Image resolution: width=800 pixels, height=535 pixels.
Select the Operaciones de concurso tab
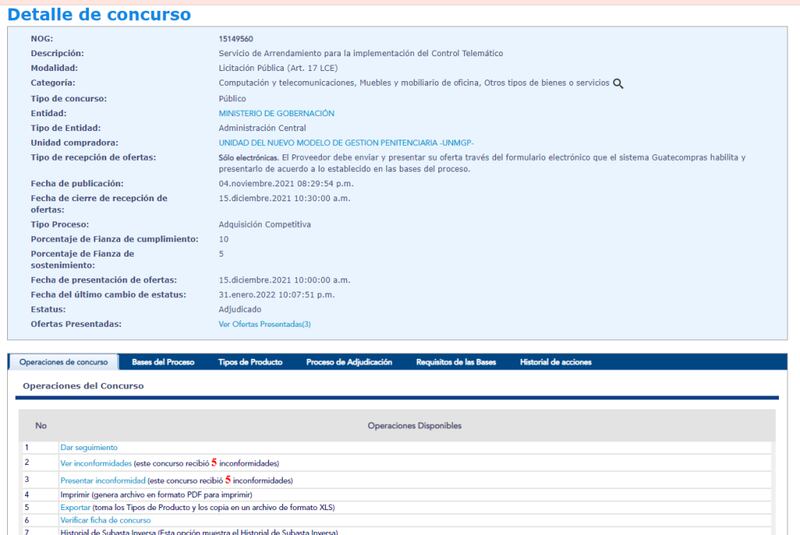[x=63, y=362]
